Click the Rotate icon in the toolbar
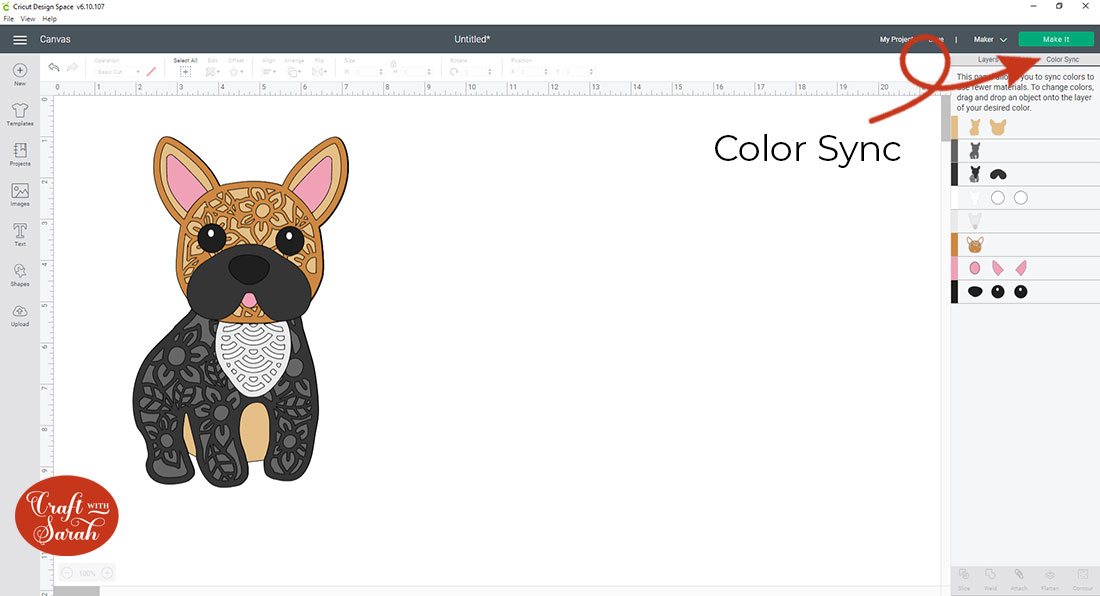This screenshot has width=1100, height=596. 454,72
